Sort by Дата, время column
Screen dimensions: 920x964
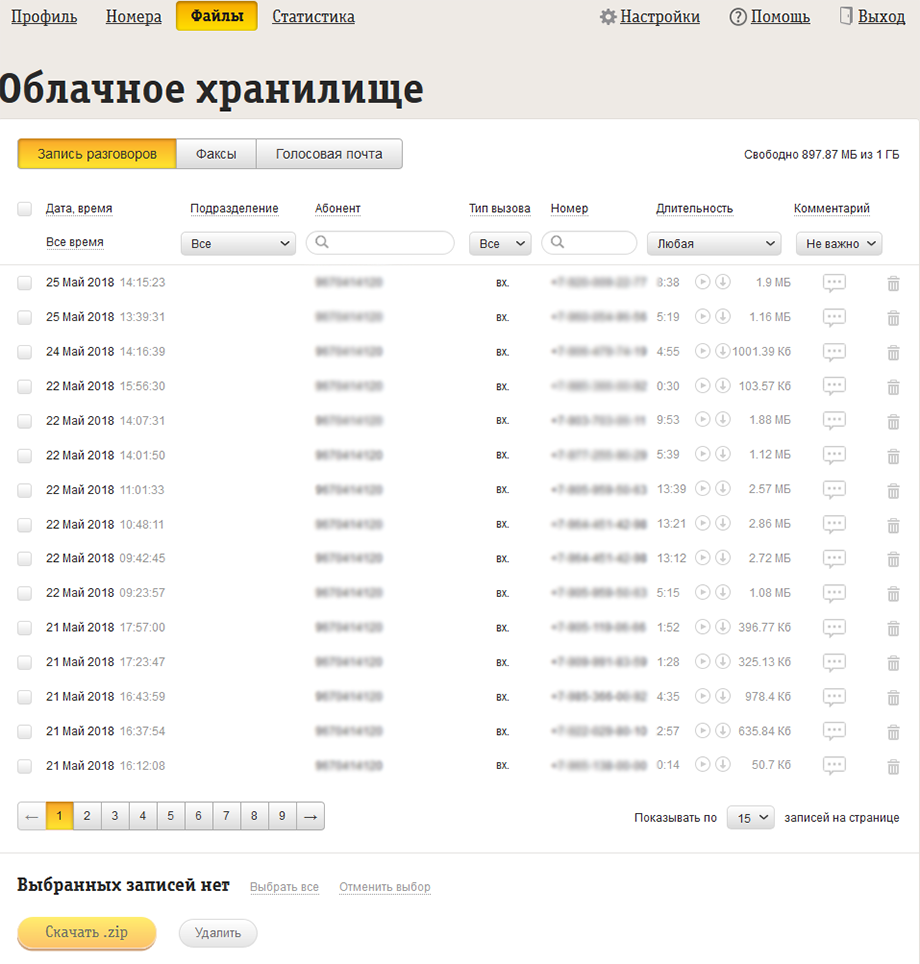pos(79,208)
